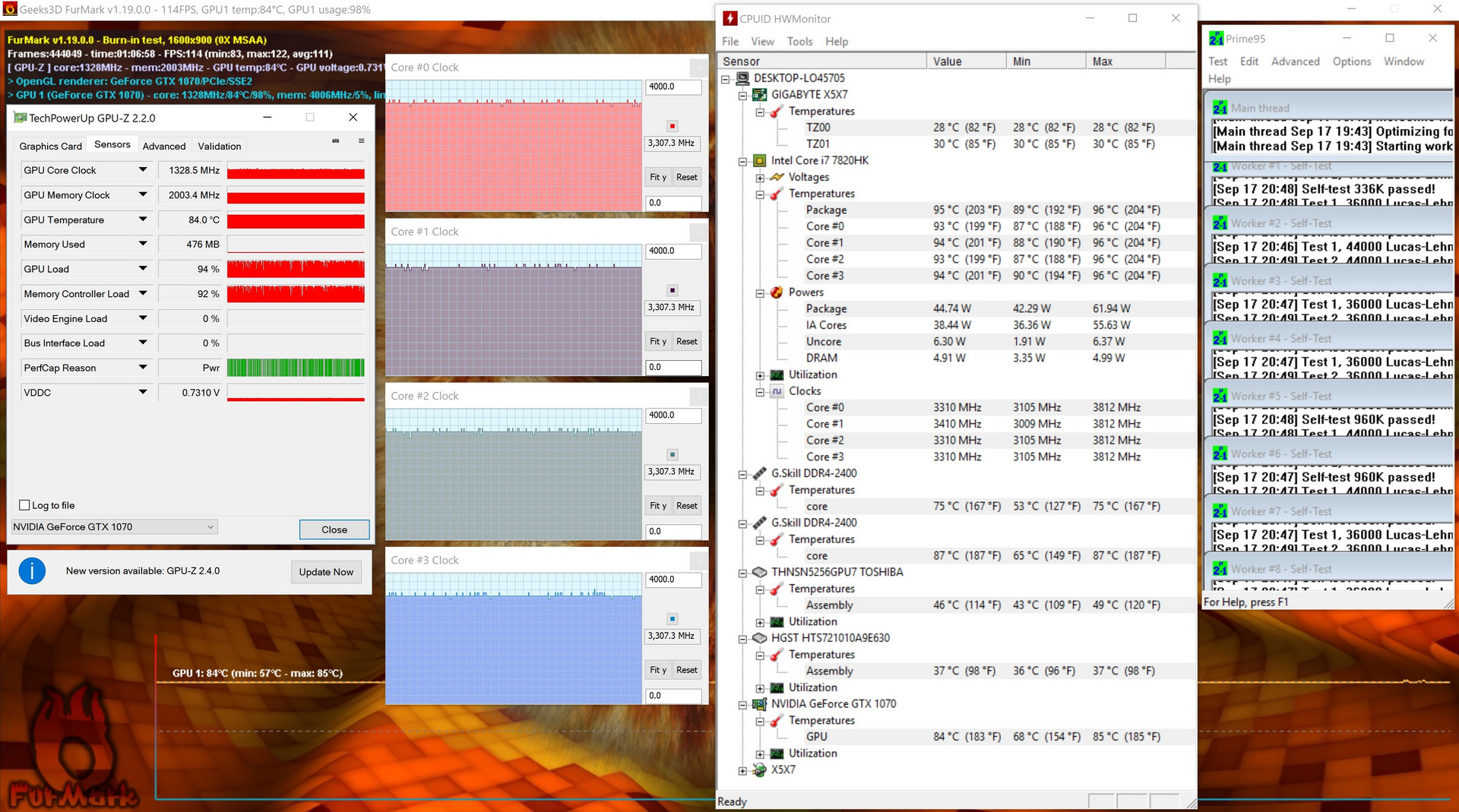
Task: Click the GPU Load sensor graph in GPU-Z
Action: [x=296, y=269]
